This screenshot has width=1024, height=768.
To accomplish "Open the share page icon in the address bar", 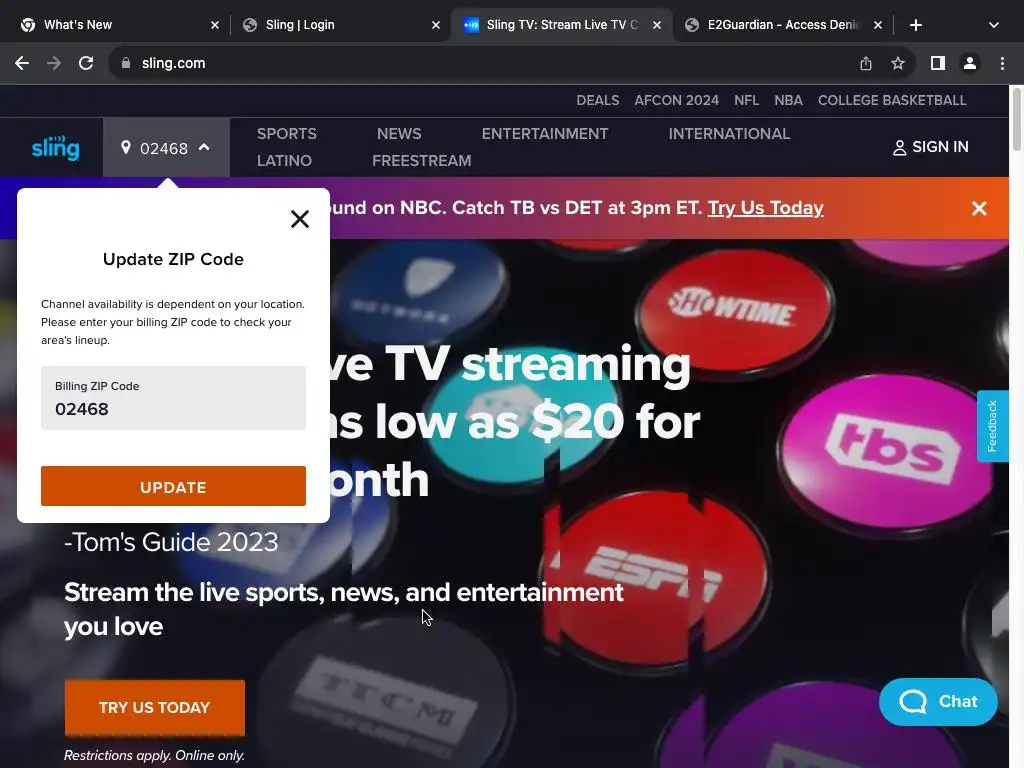I will click(x=866, y=63).
